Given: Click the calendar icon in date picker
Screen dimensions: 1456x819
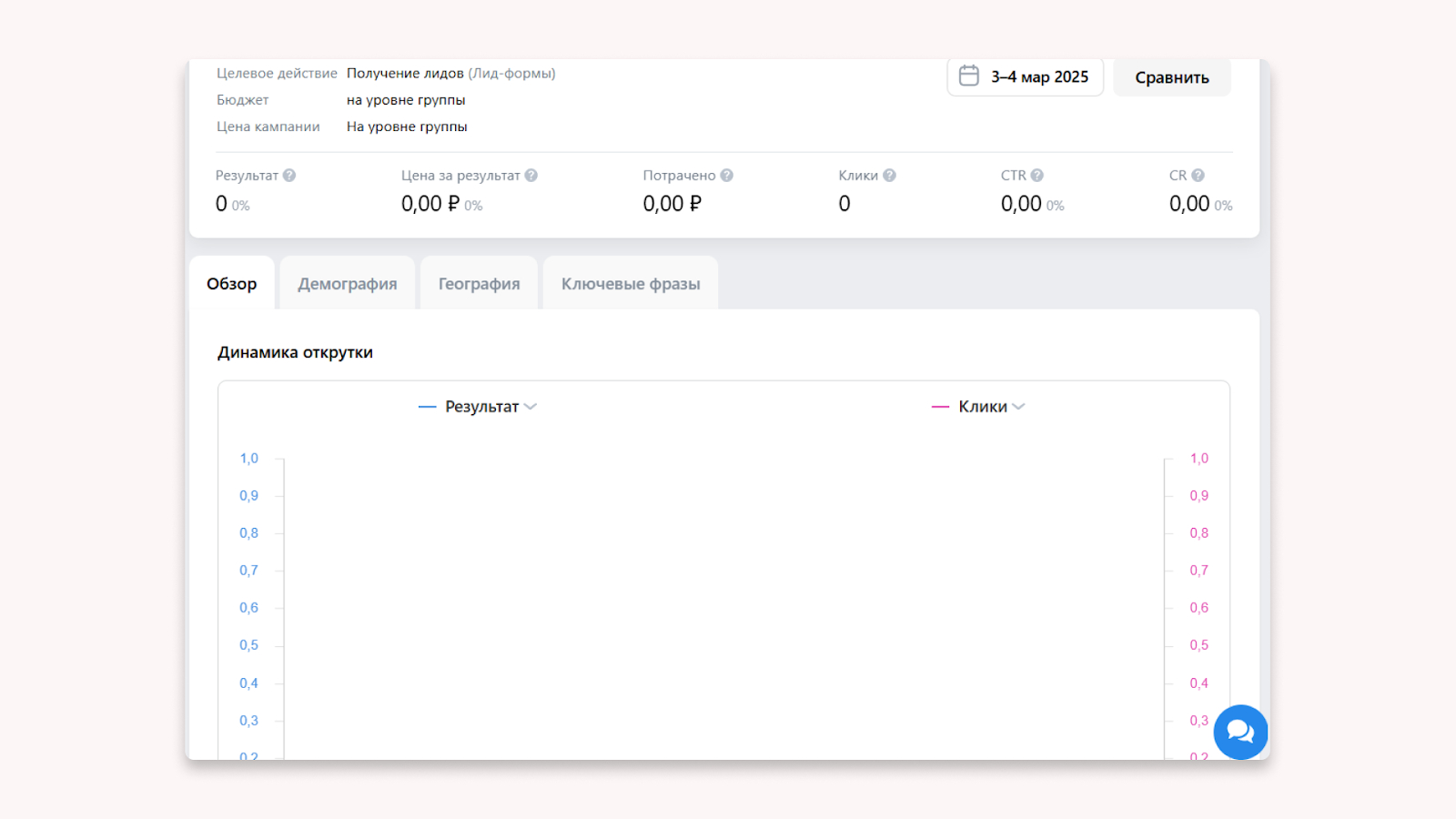Looking at the screenshot, I should tap(969, 76).
